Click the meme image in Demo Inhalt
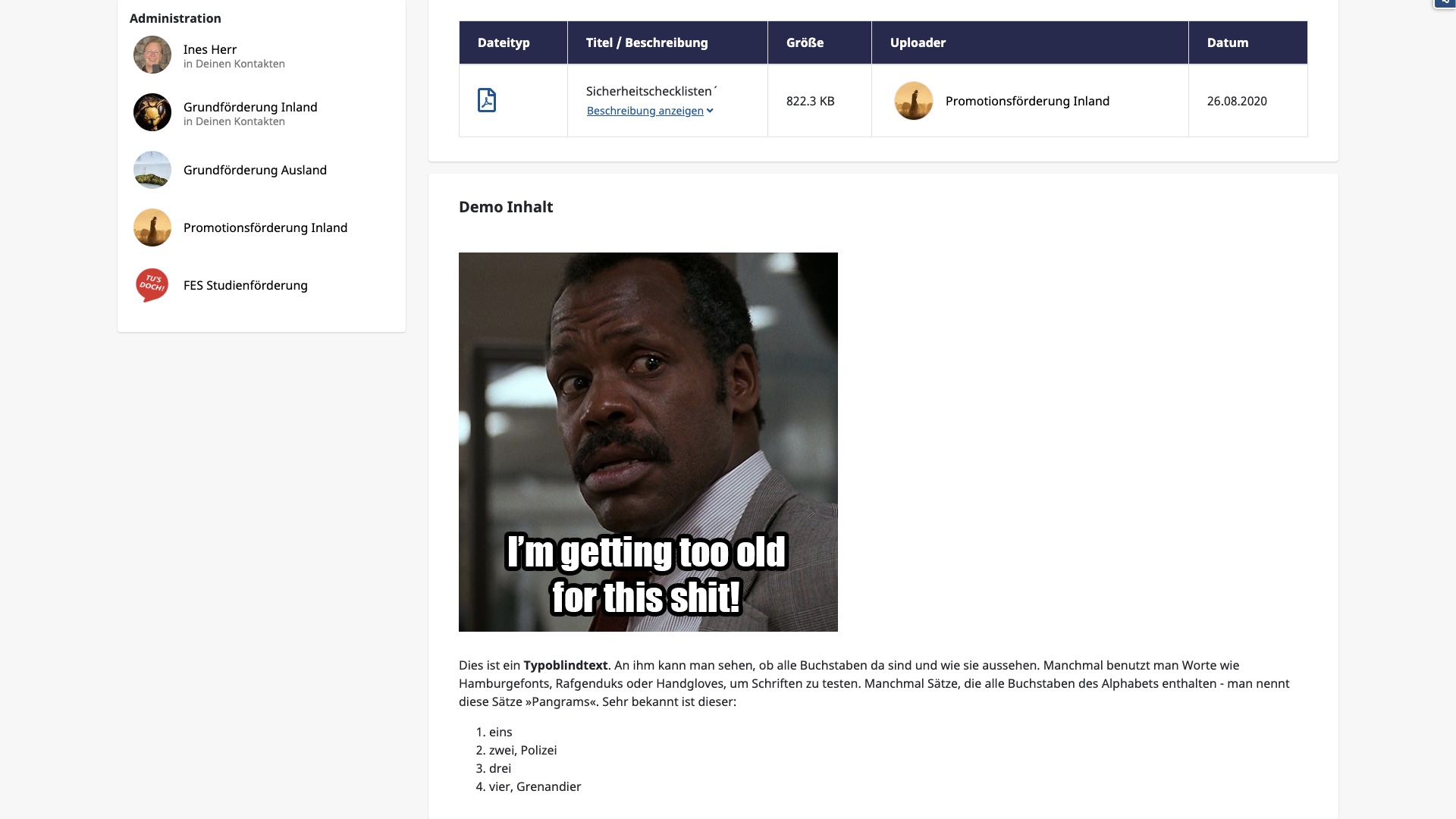Screen dimensions: 1456x819 coord(648,442)
